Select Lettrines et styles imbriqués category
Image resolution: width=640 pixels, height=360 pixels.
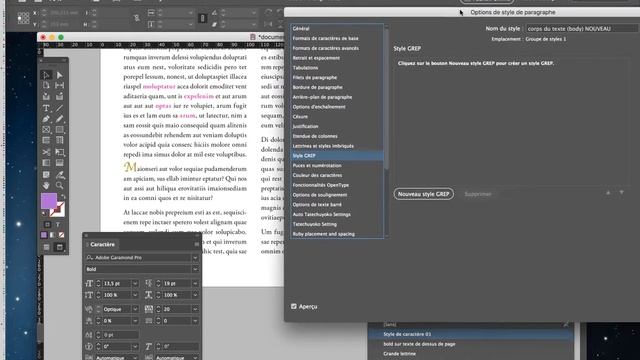(337, 146)
